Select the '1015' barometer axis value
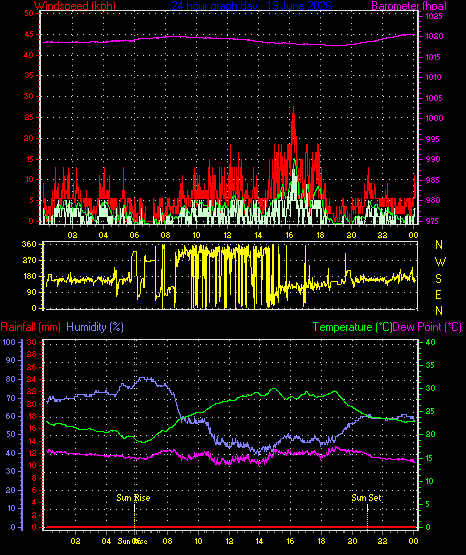The image size is (466, 555). tap(434, 57)
